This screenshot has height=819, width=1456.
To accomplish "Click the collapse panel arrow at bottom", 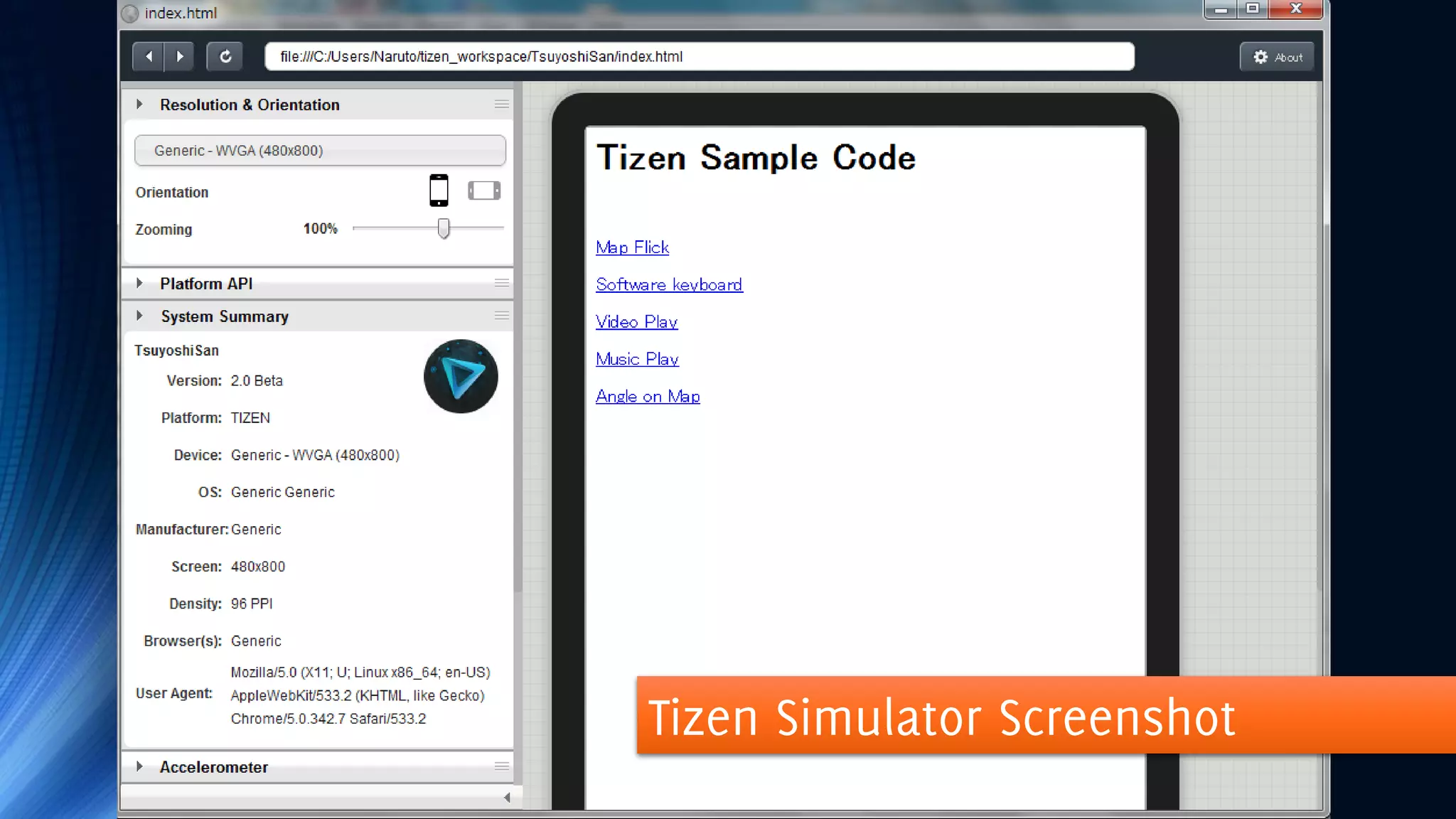I will (507, 798).
